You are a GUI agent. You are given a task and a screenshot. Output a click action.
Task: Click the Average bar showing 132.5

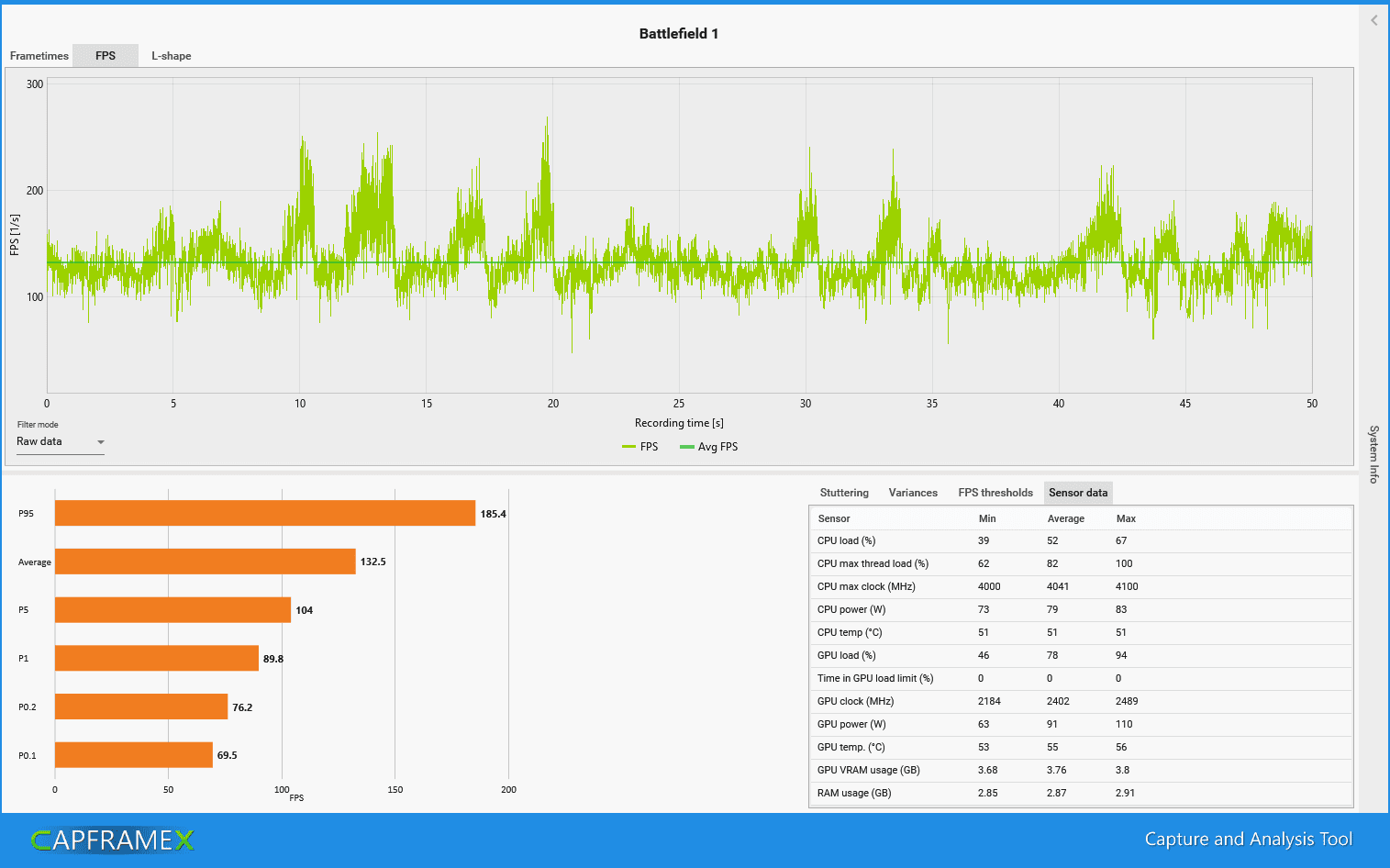(206, 562)
